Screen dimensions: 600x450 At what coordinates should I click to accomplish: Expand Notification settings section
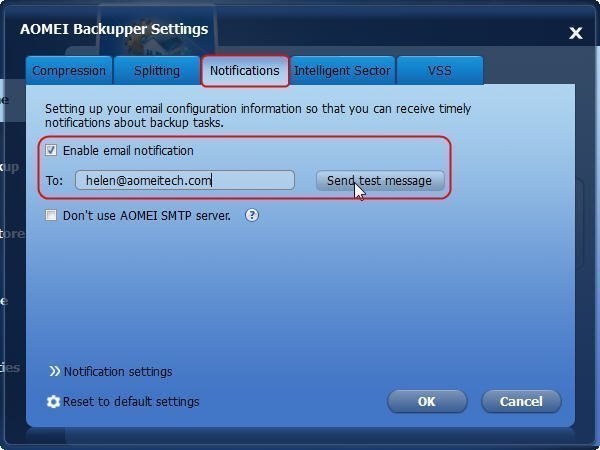tap(118, 372)
